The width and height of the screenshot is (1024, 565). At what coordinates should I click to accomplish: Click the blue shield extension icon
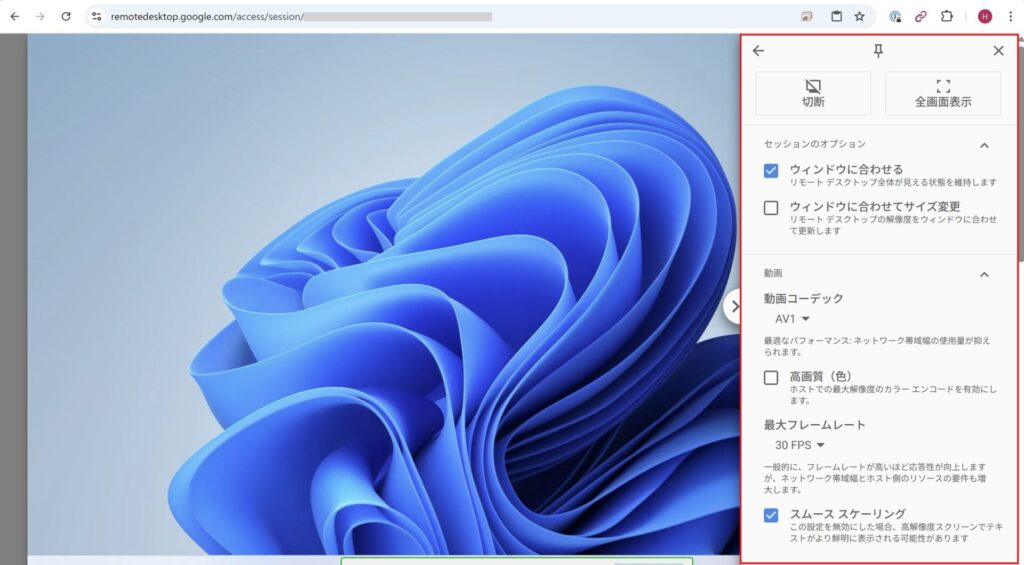pos(895,16)
